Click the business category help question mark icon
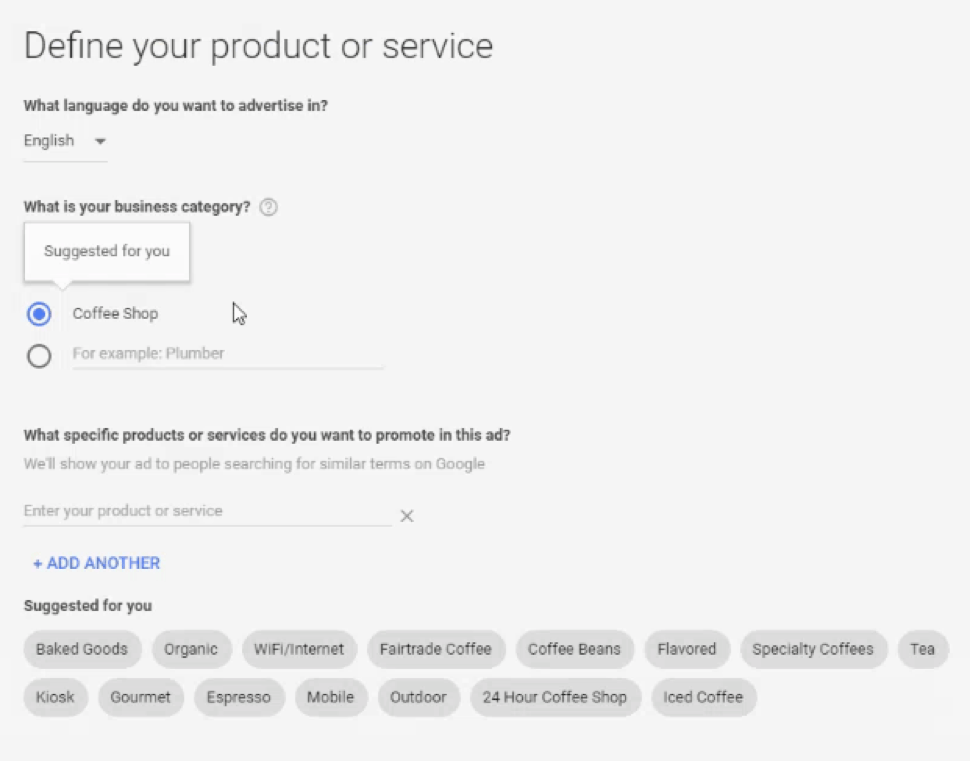 tap(268, 208)
